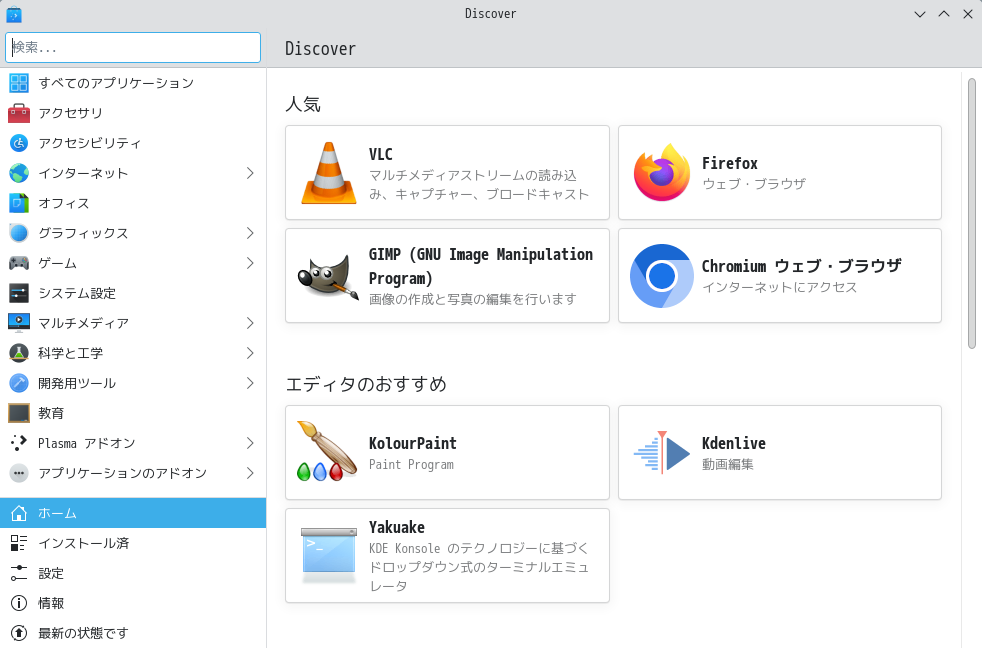Expand the 科学と工学 category chevron
Viewport: 982px width, 648px height.
click(250, 353)
